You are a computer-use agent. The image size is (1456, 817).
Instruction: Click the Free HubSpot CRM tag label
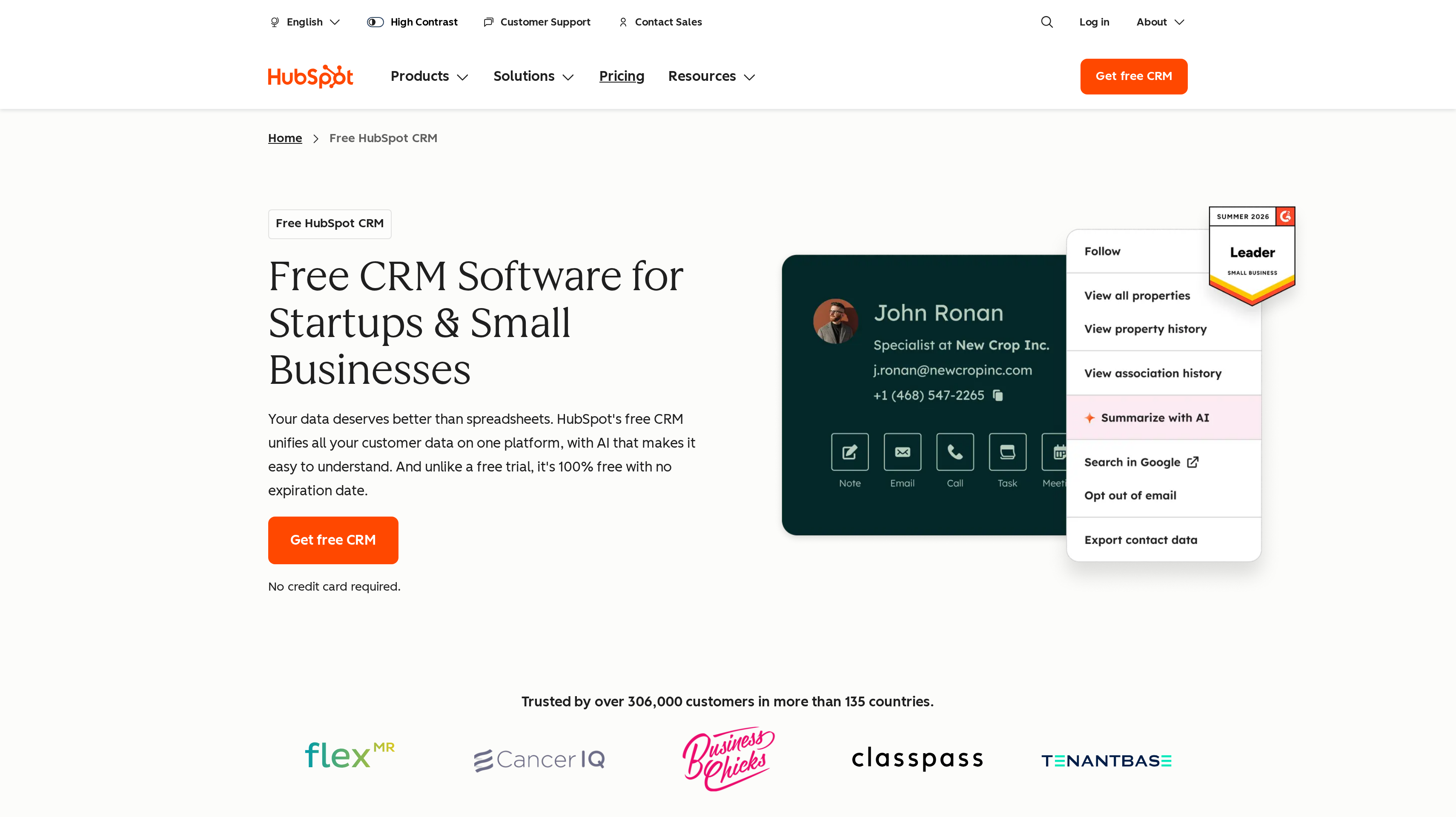330,224
